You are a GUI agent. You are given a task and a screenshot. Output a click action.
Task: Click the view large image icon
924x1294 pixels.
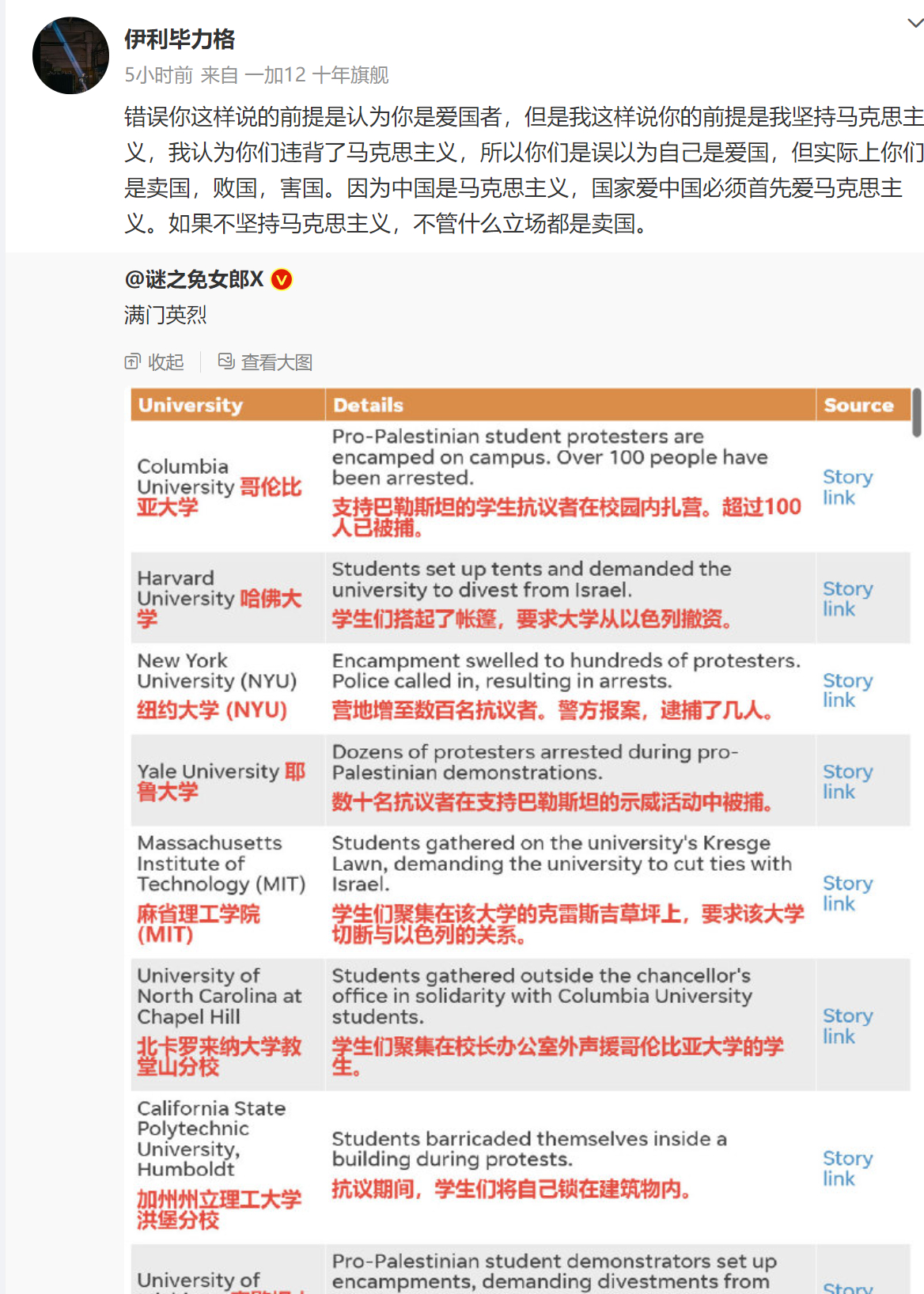pos(226,361)
